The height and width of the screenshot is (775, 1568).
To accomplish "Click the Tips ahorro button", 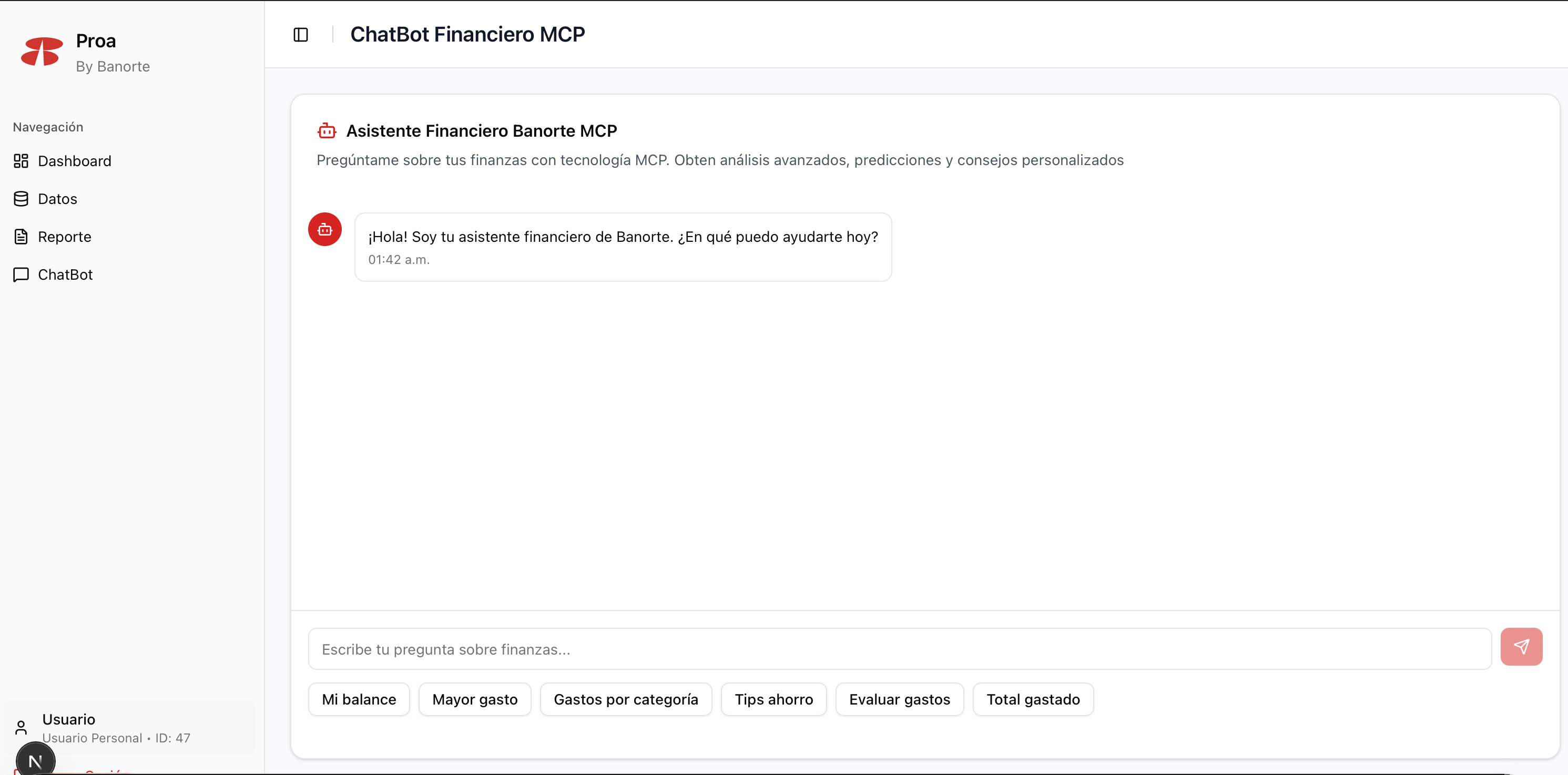I will pyautogui.click(x=773, y=699).
